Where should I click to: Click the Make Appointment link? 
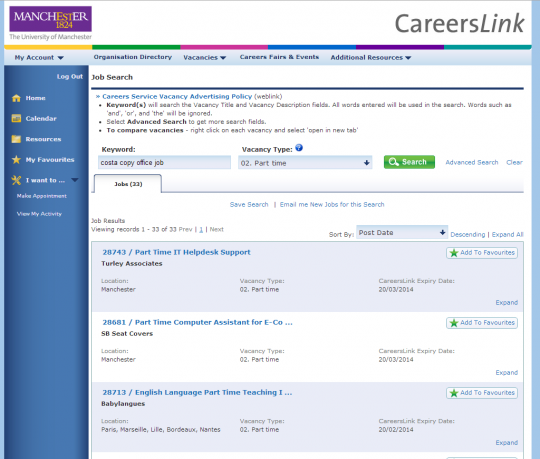pyautogui.click(x=42, y=196)
